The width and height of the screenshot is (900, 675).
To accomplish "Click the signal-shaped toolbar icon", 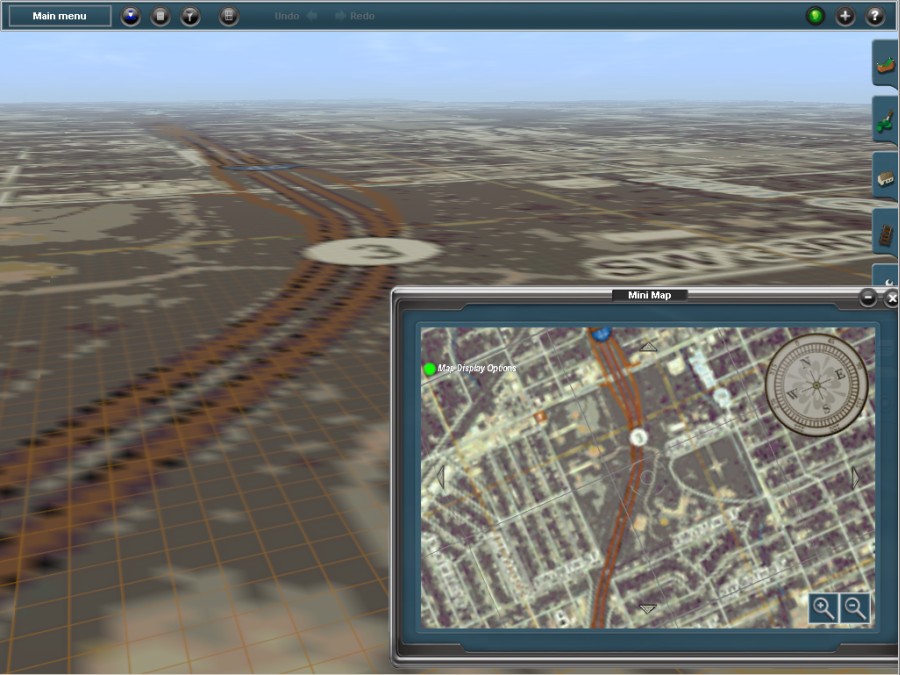I will [190, 16].
